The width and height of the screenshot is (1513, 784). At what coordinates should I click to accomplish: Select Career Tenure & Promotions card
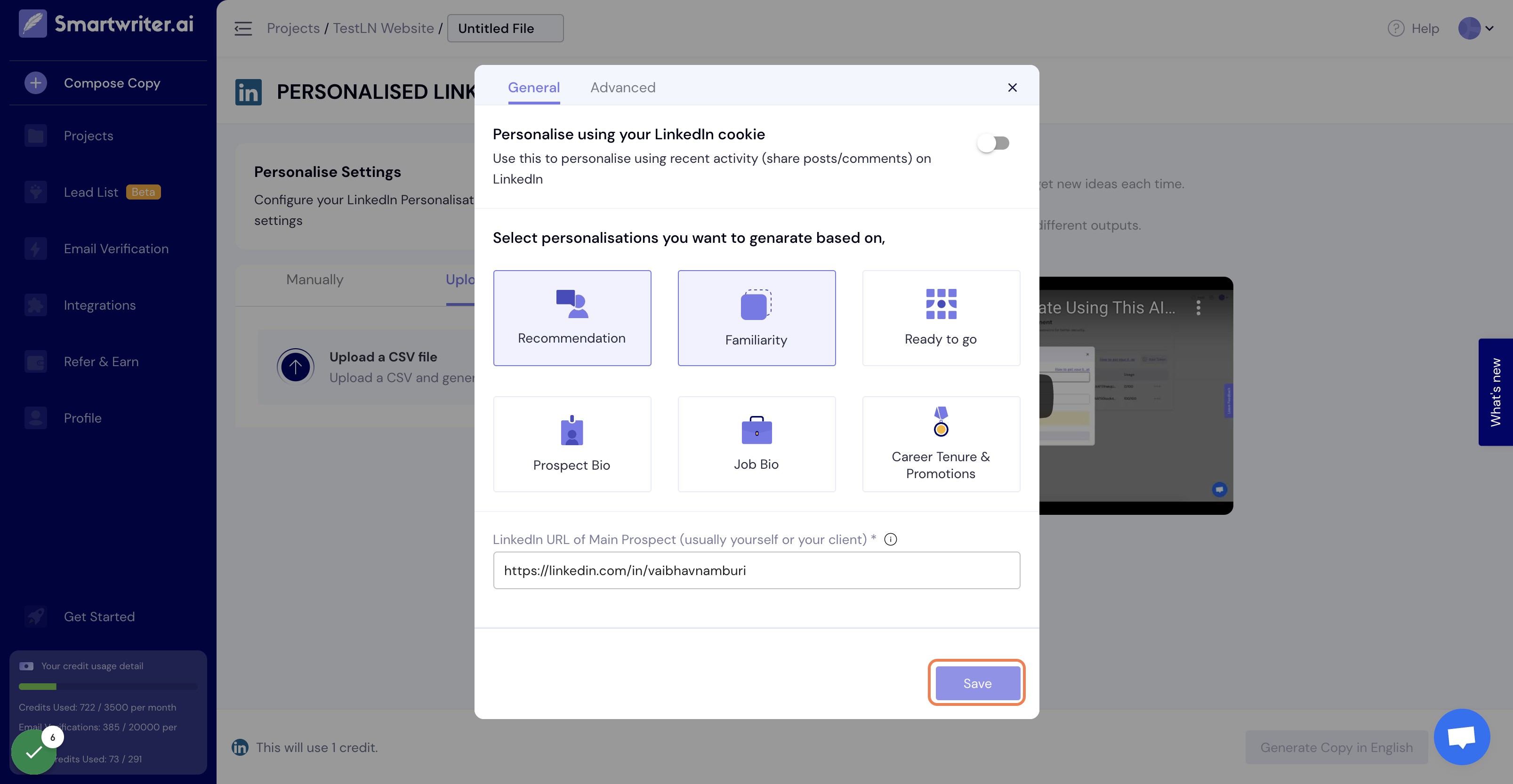tap(941, 444)
